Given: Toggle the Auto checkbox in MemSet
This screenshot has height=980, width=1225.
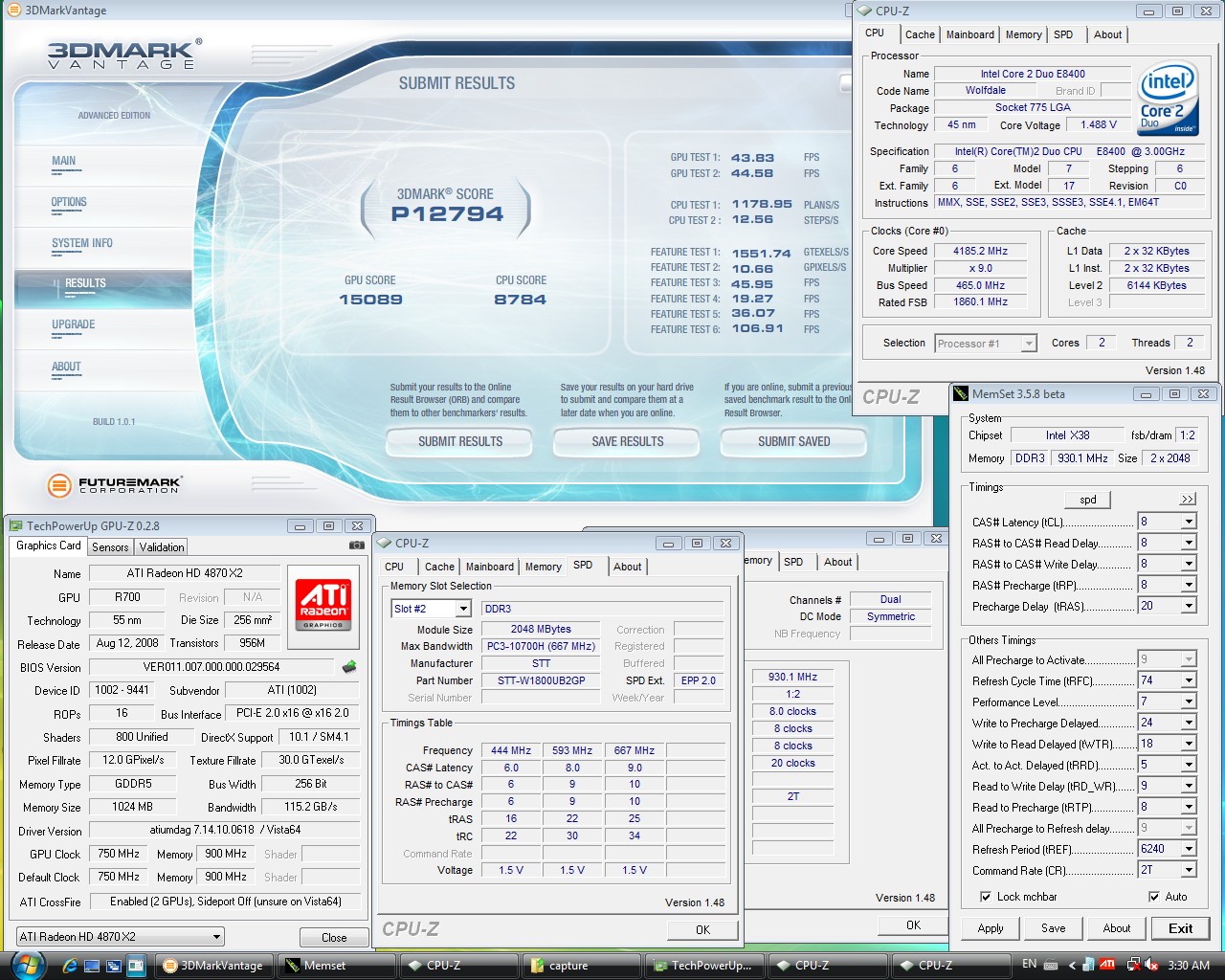Looking at the screenshot, I should tap(1154, 897).
